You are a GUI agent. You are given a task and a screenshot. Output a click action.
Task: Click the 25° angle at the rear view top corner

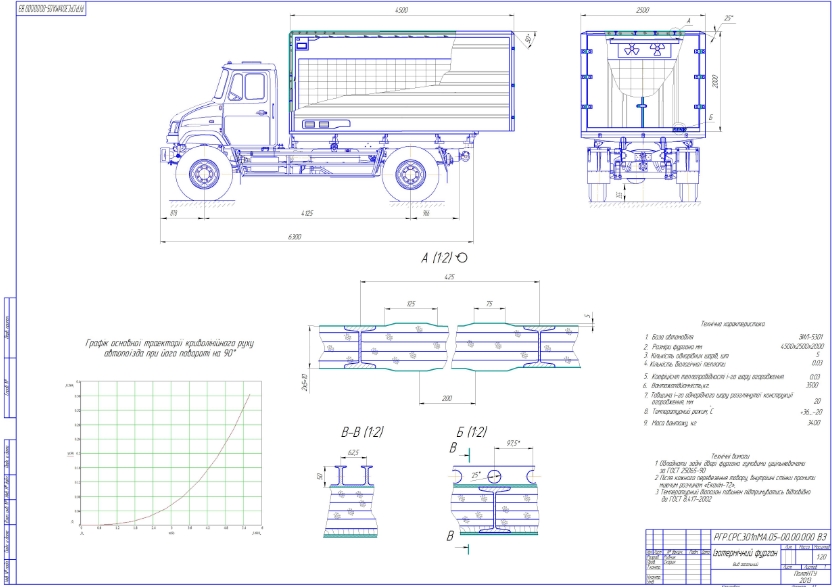[x=729, y=18]
